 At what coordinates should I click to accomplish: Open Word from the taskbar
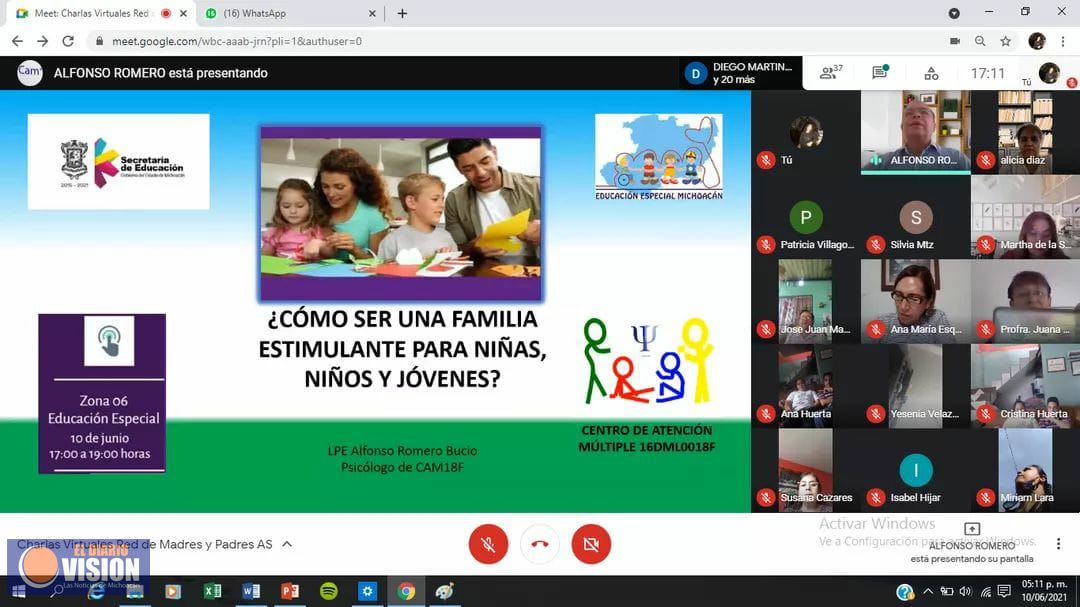coord(251,591)
